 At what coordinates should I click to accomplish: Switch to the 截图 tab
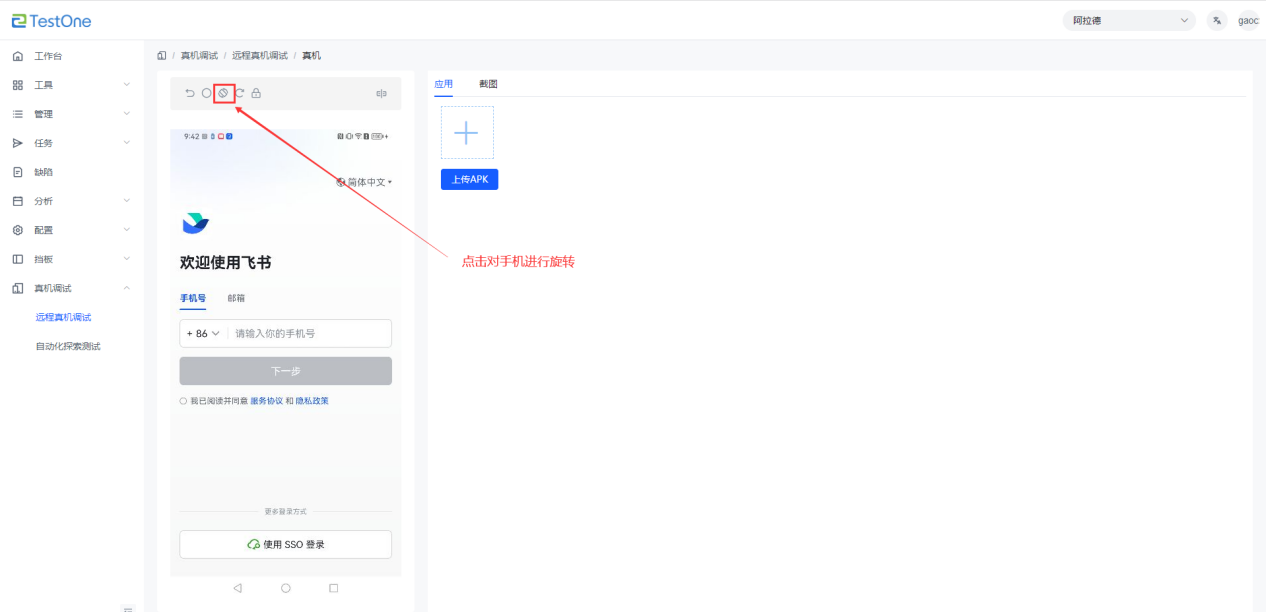pos(488,84)
